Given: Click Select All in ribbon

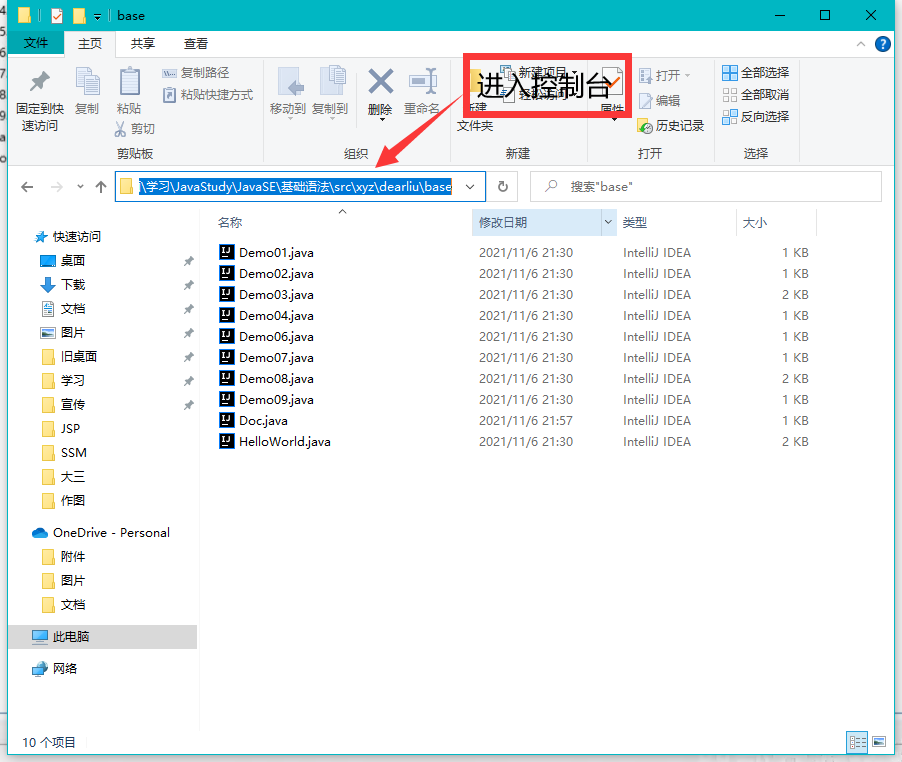Looking at the screenshot, I should pos(755,73).
